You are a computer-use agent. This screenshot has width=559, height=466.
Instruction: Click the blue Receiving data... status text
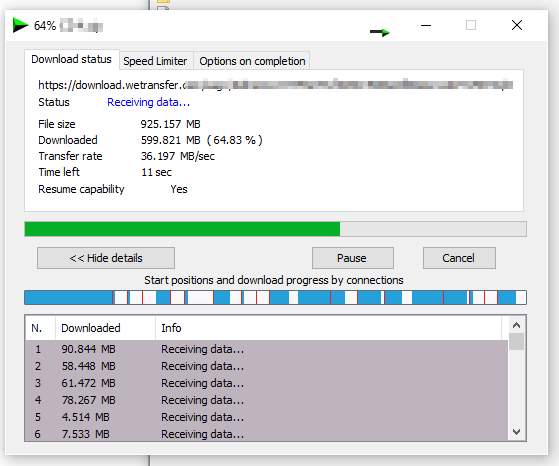148,102
